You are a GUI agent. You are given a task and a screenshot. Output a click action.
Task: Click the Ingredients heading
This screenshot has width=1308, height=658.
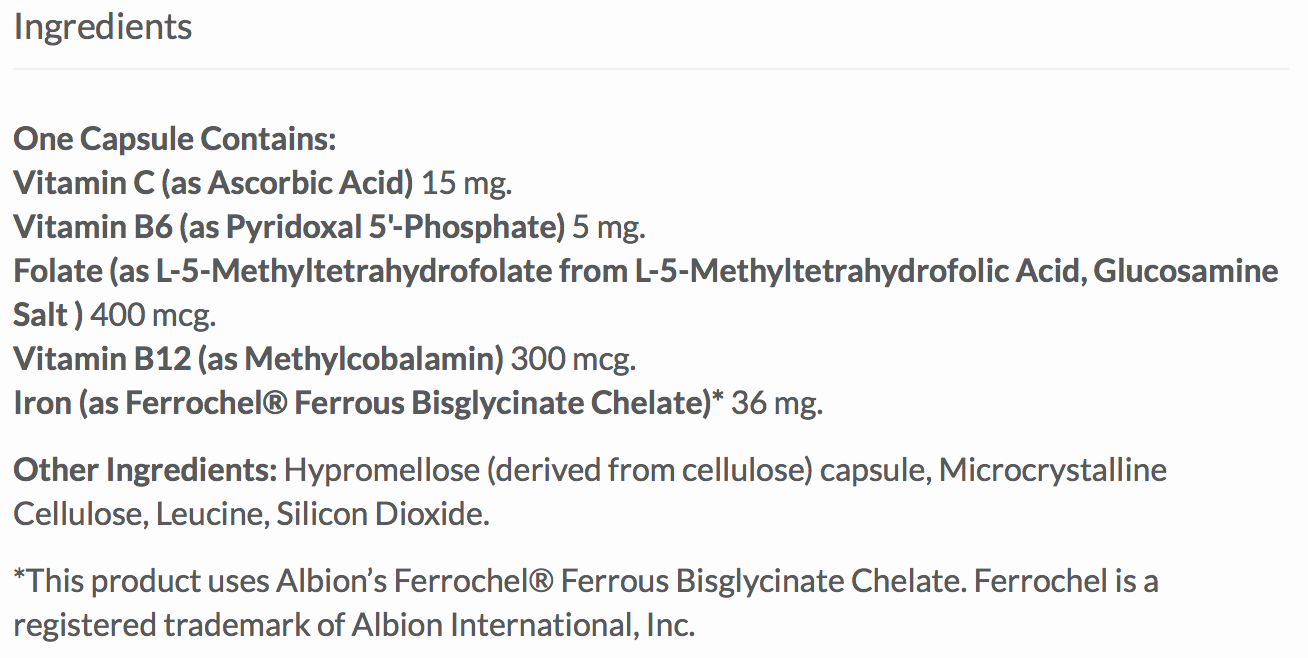coord(102,27)
